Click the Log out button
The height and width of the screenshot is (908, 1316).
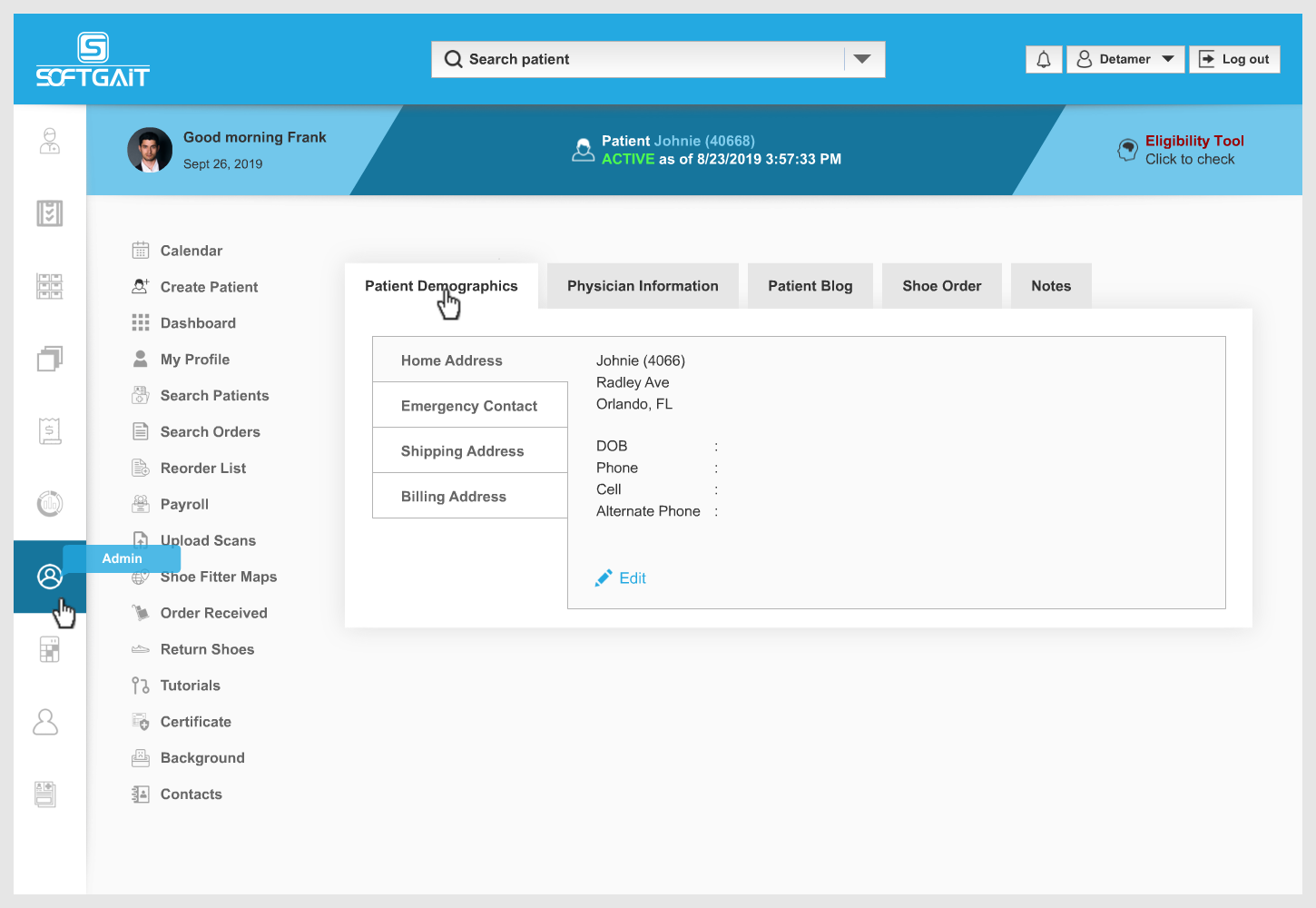click(1234, 59)
